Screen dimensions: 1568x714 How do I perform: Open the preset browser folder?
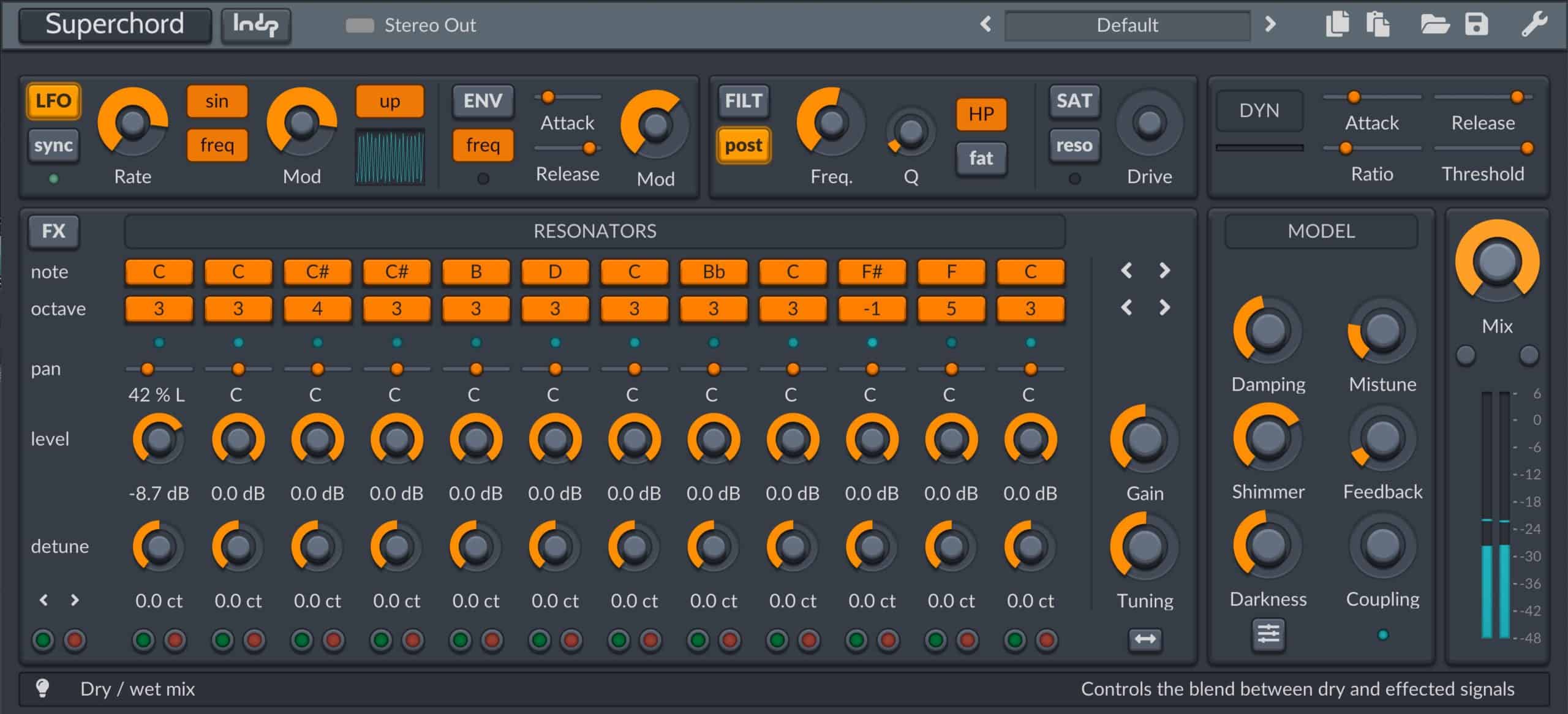[1436, 23]
